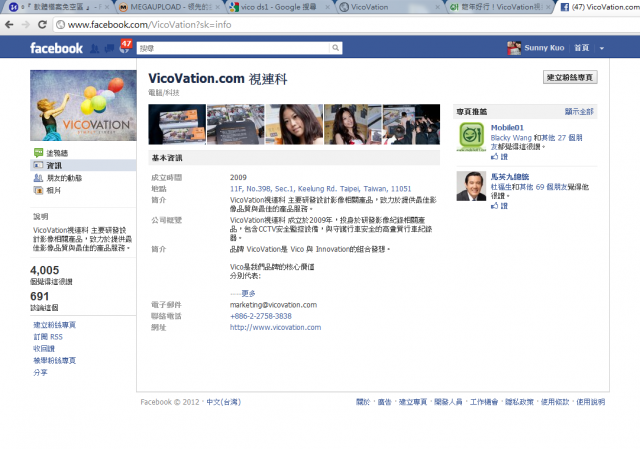Reload the page with refresh icon

coord(42,24)
